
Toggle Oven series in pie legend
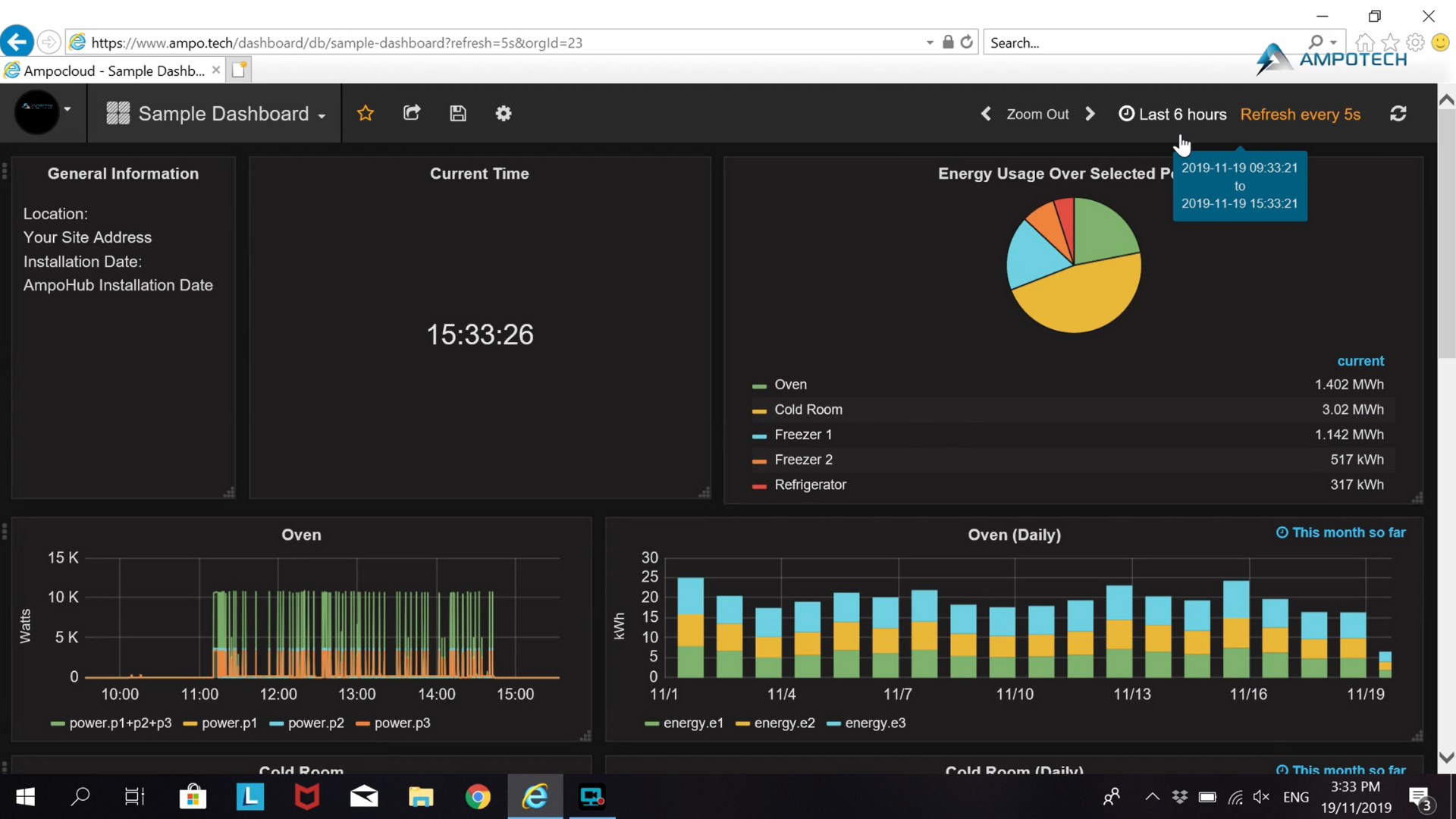[790, 384]
